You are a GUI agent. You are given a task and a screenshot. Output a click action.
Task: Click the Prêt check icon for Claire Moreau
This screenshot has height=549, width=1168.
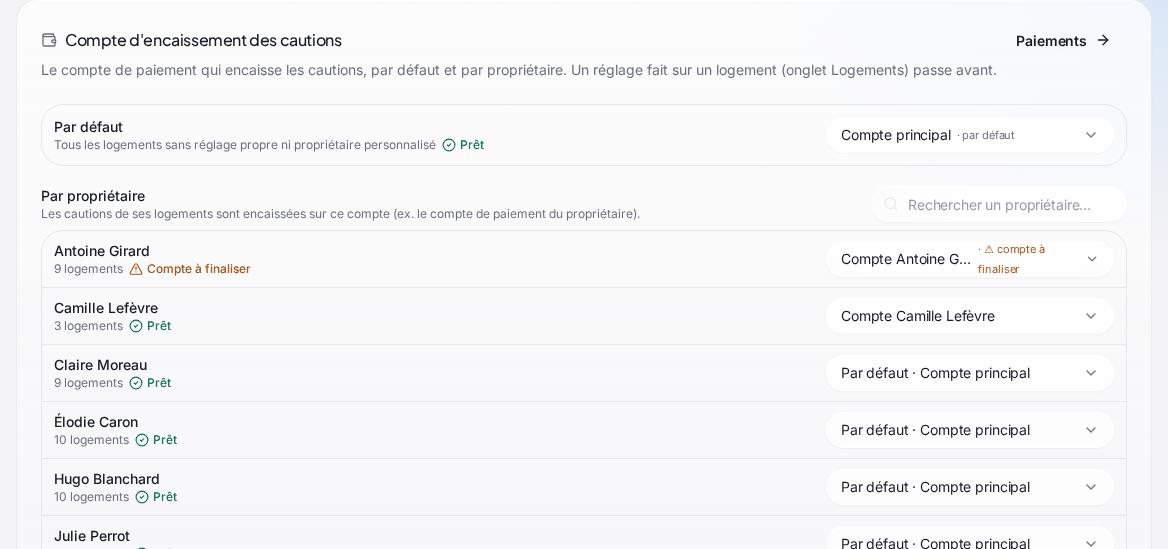pyautogui.click(x=136, y=383)
